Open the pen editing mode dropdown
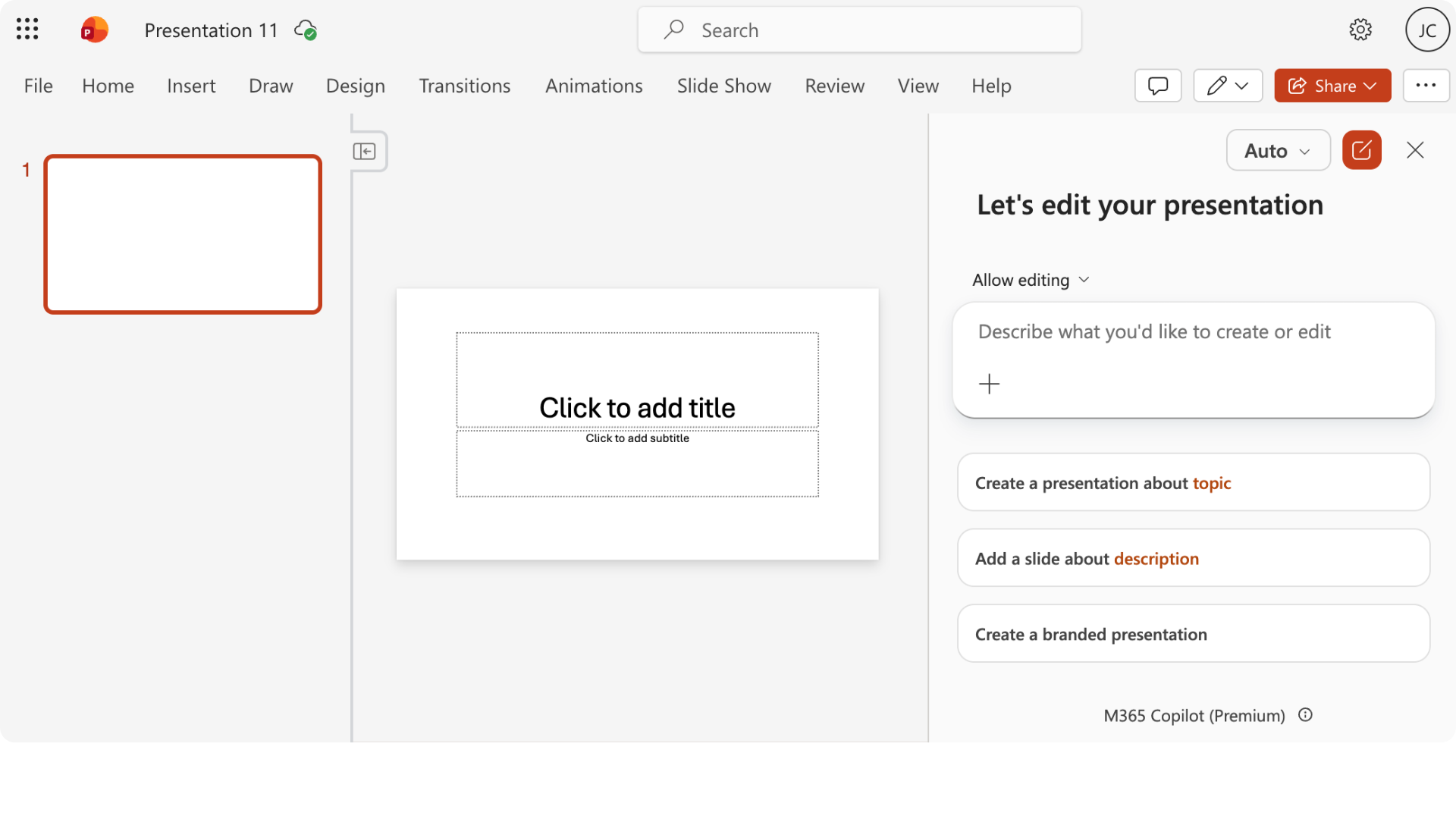1456x819 pixels. tap(1228, 86)
